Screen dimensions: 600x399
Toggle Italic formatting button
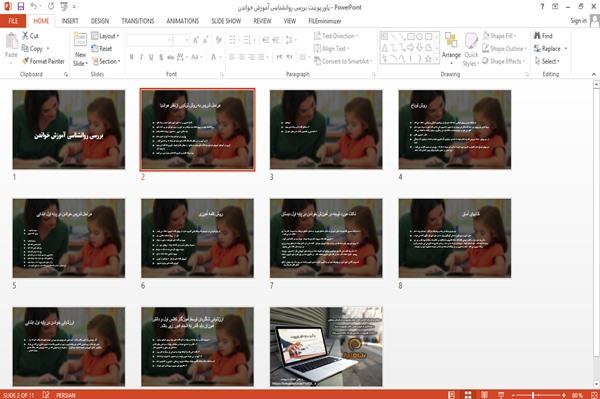141,57
